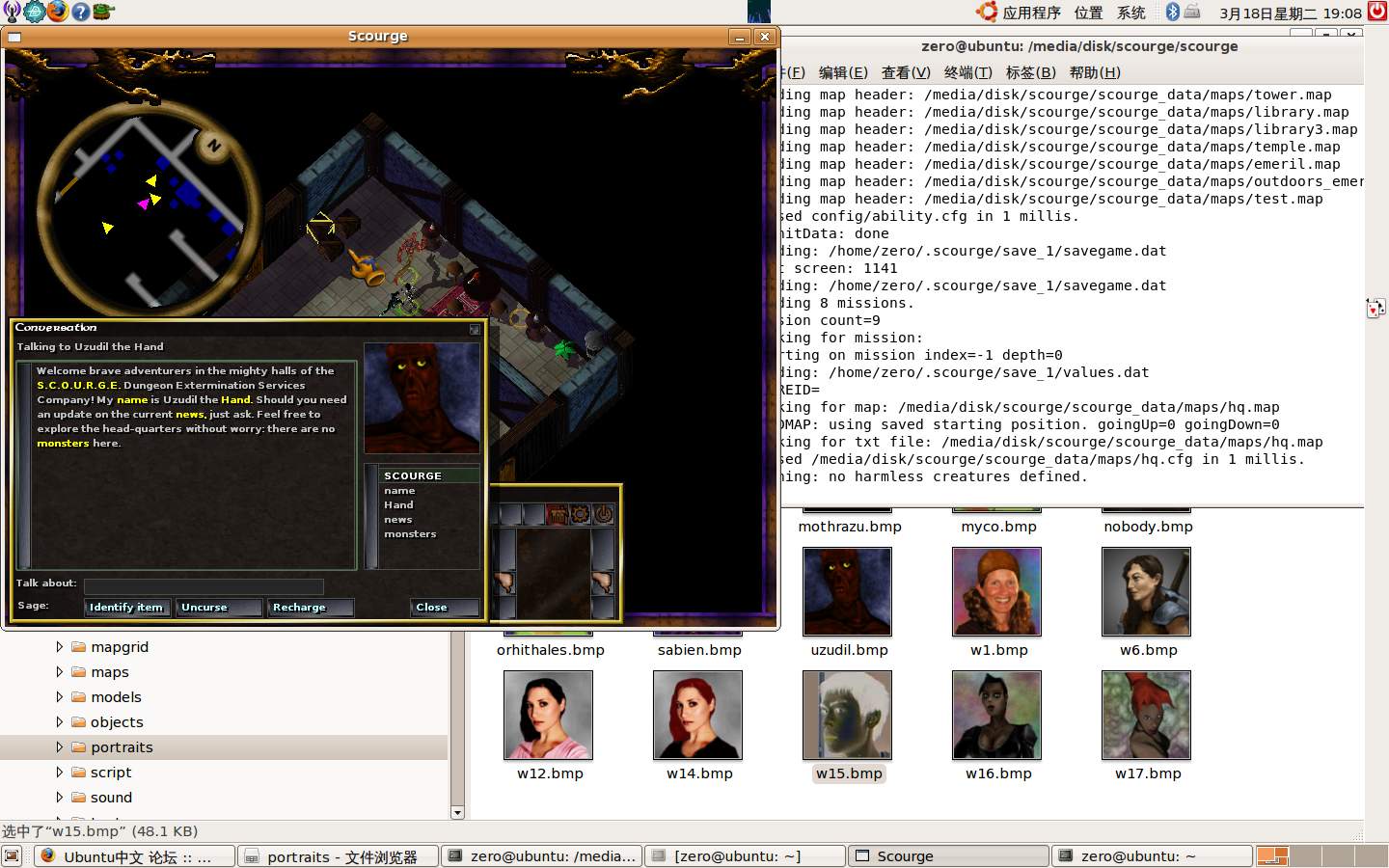Select w14.bmp portrait thumbnail

point(698,716)
